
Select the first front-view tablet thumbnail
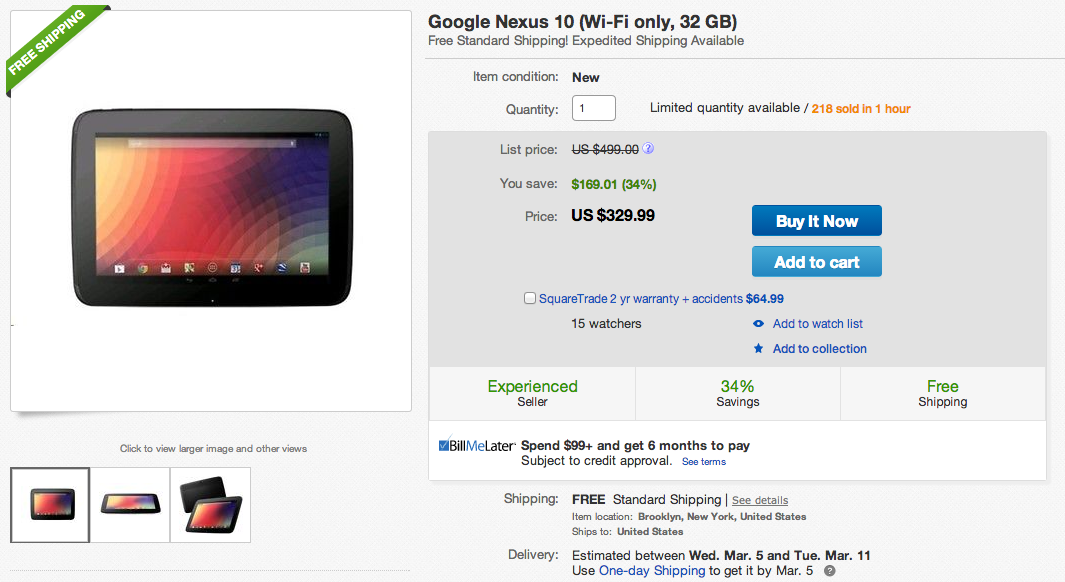pyautogui.click(x=50, y=505)
